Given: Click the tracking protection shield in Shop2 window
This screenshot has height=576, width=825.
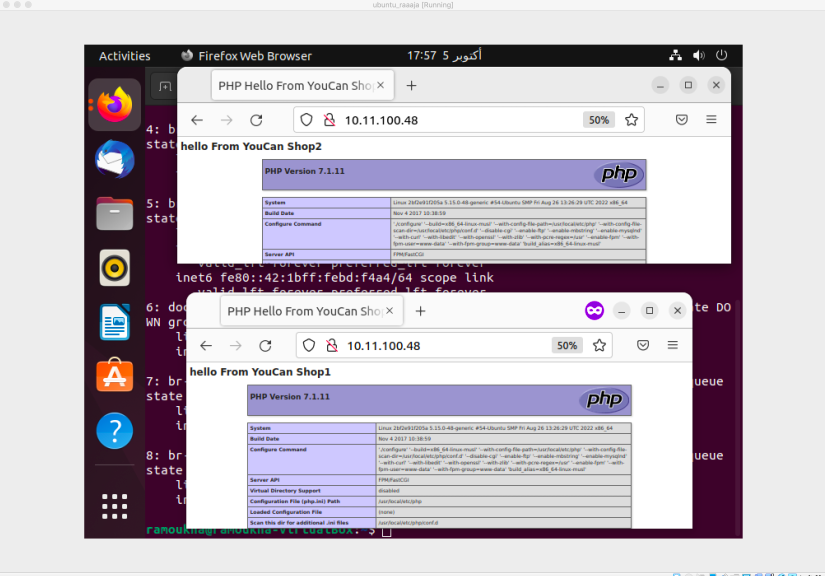Looking at the screenshot, I should tap(306, 120).
